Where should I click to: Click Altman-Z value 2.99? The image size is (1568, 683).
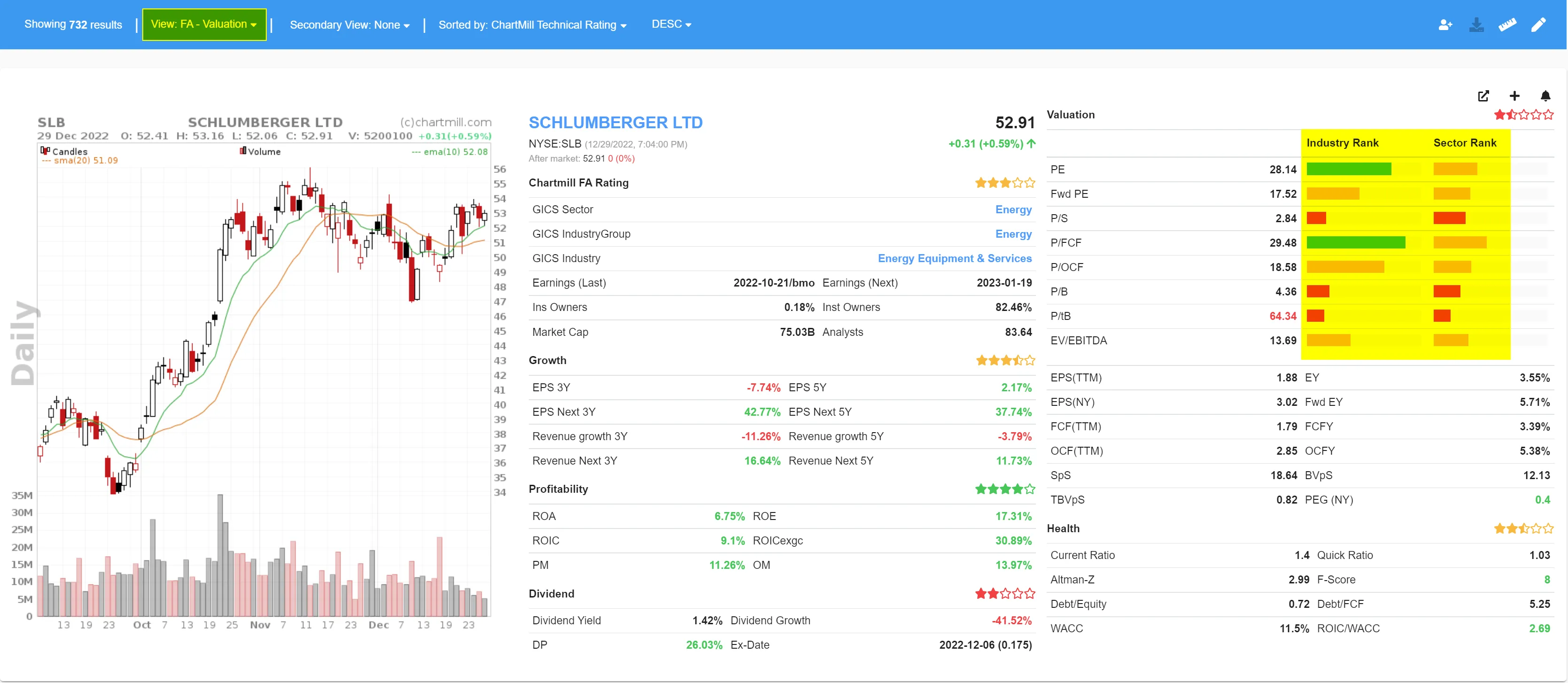(x=1298, y=580)
